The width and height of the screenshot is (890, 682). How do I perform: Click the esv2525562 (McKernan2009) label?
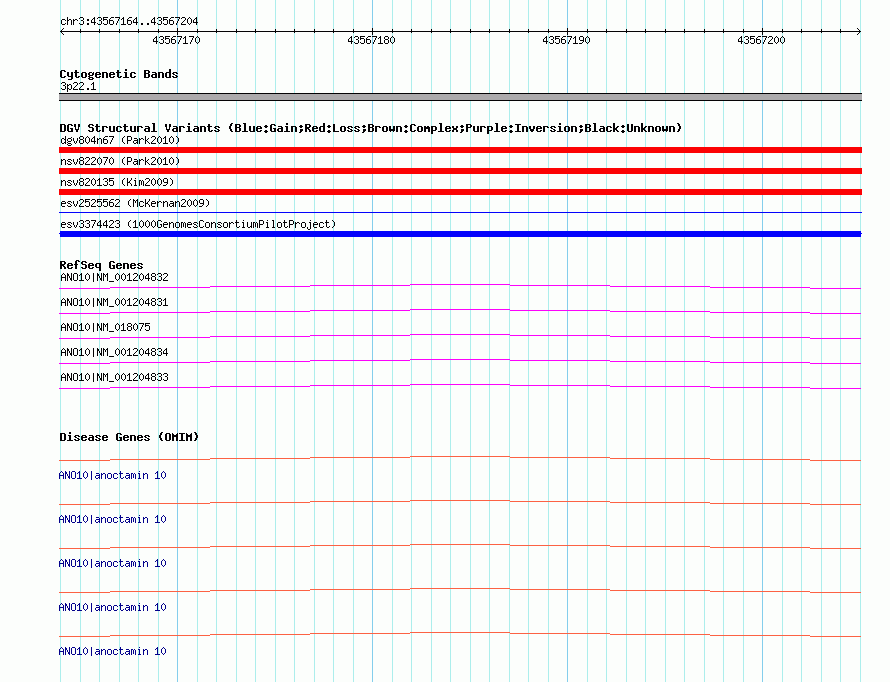(x=135, y=203)
